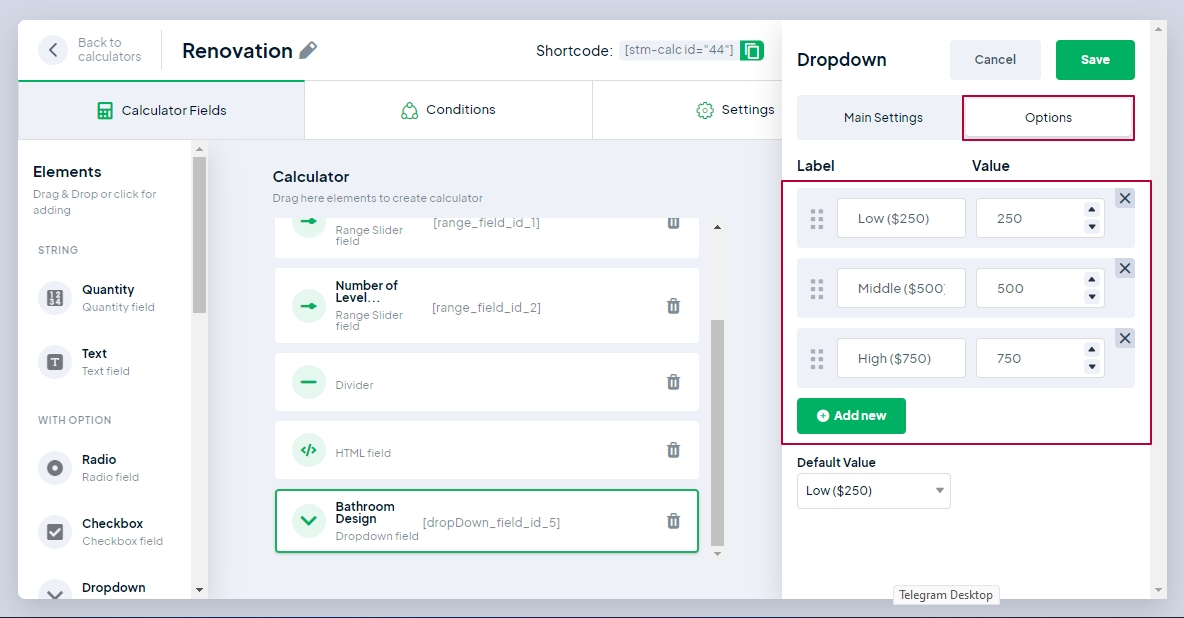The width and height of the screenshot is (1184, 618).
Task: Open the Default Value dropdown
Action: 874,491
